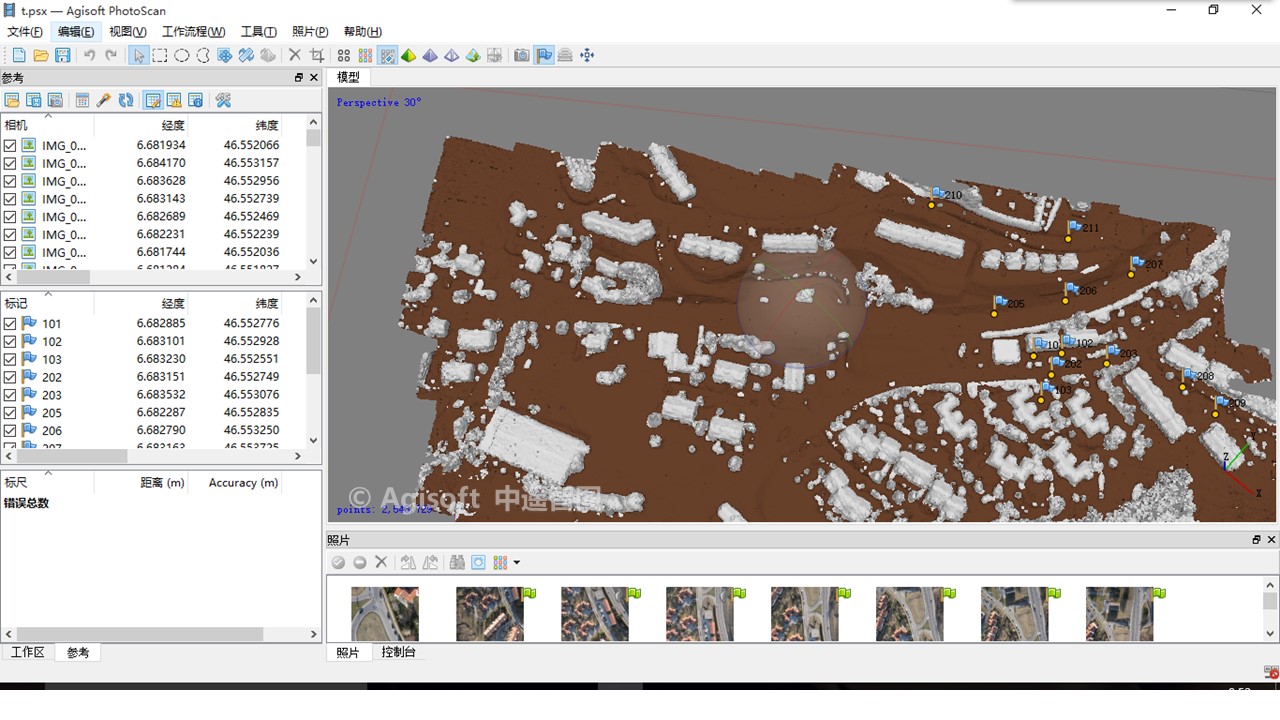Viewport: 1280px width, 720px height.
Task: Switch to the 工作区 tab
Action: click(x=27, y=652)
